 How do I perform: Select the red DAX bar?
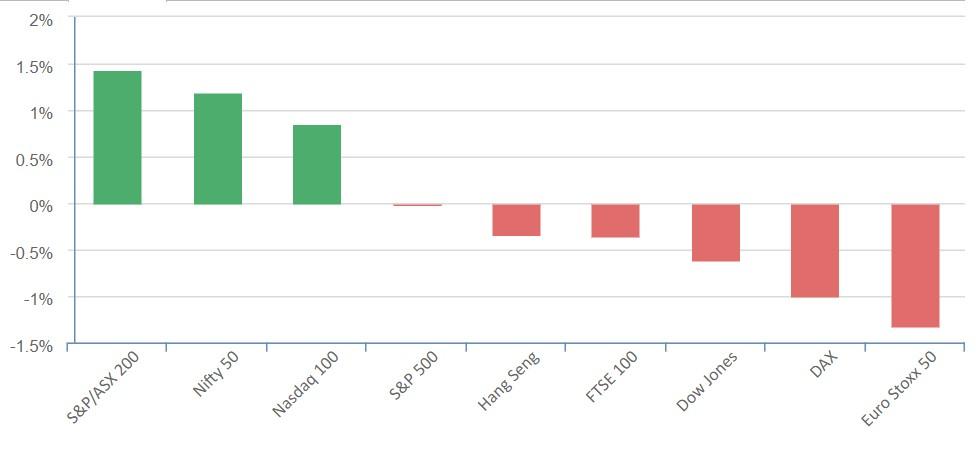[814, 251]
